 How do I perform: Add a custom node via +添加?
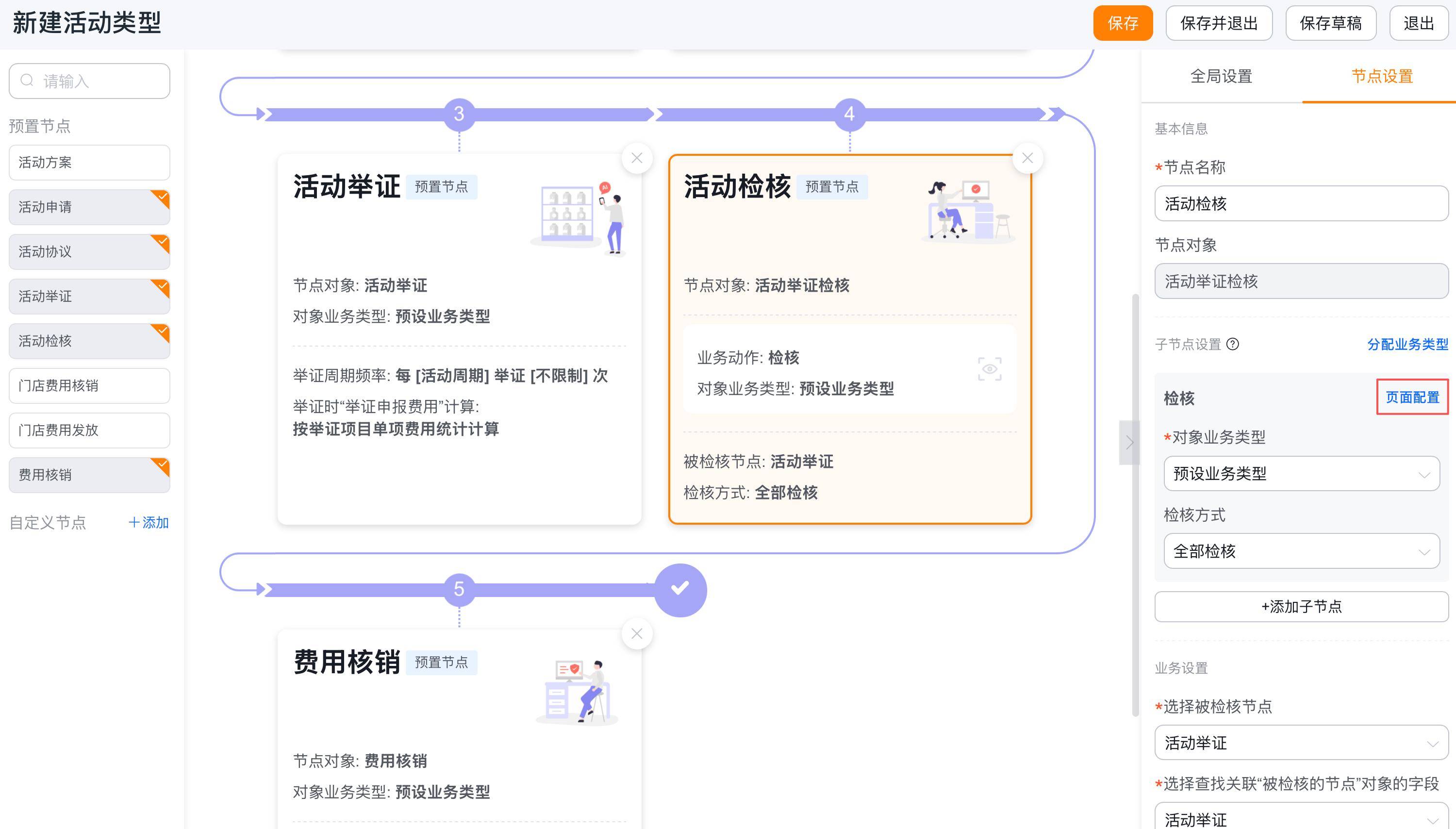pos(149,522)
